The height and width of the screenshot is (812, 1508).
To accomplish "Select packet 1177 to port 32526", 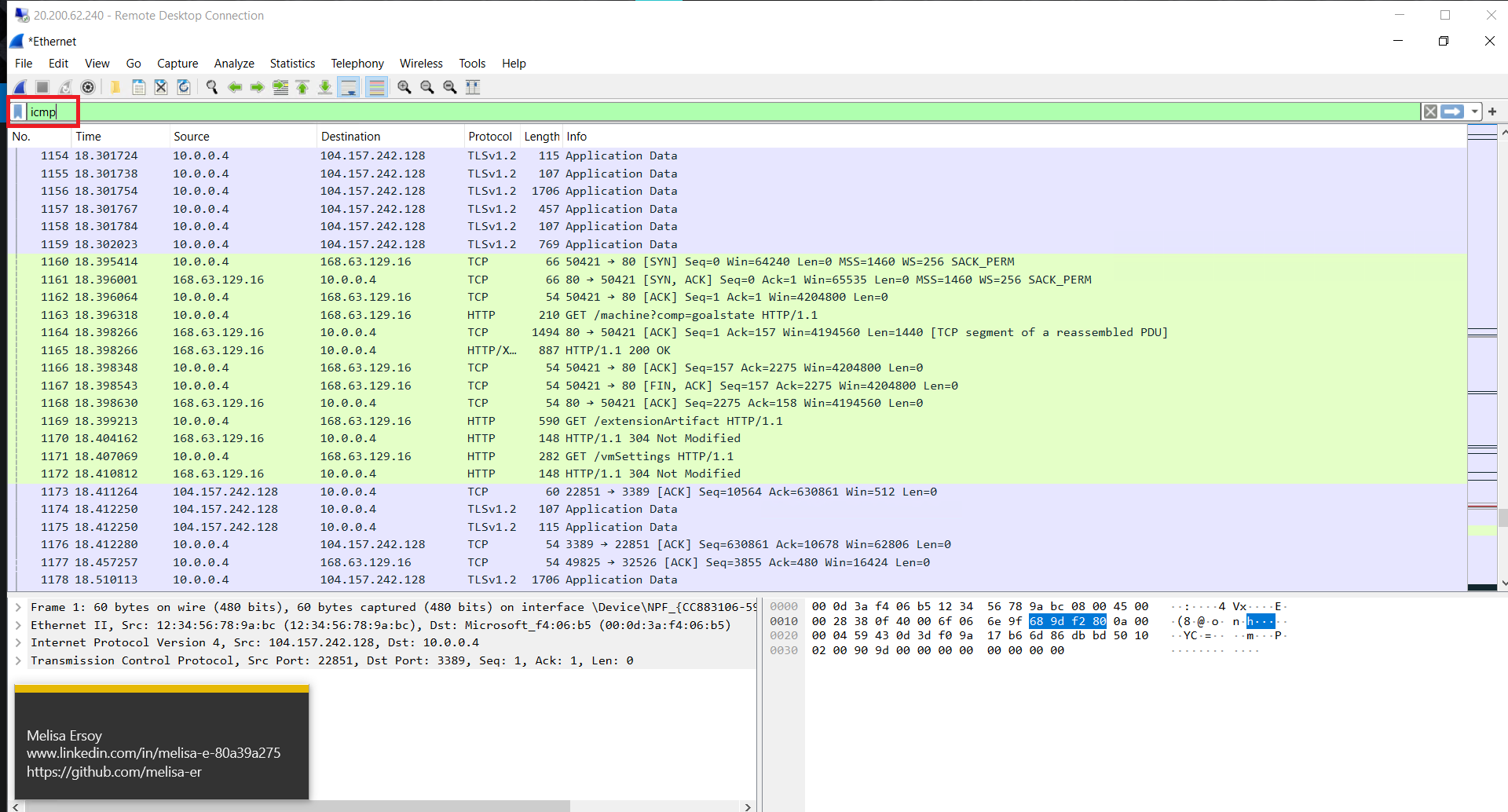I will [738, 562].
